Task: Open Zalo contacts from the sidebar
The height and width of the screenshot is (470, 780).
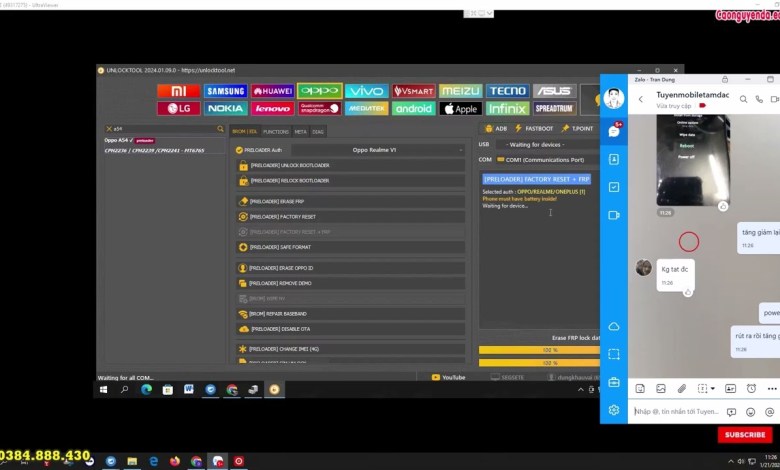Action: [614, 159]
